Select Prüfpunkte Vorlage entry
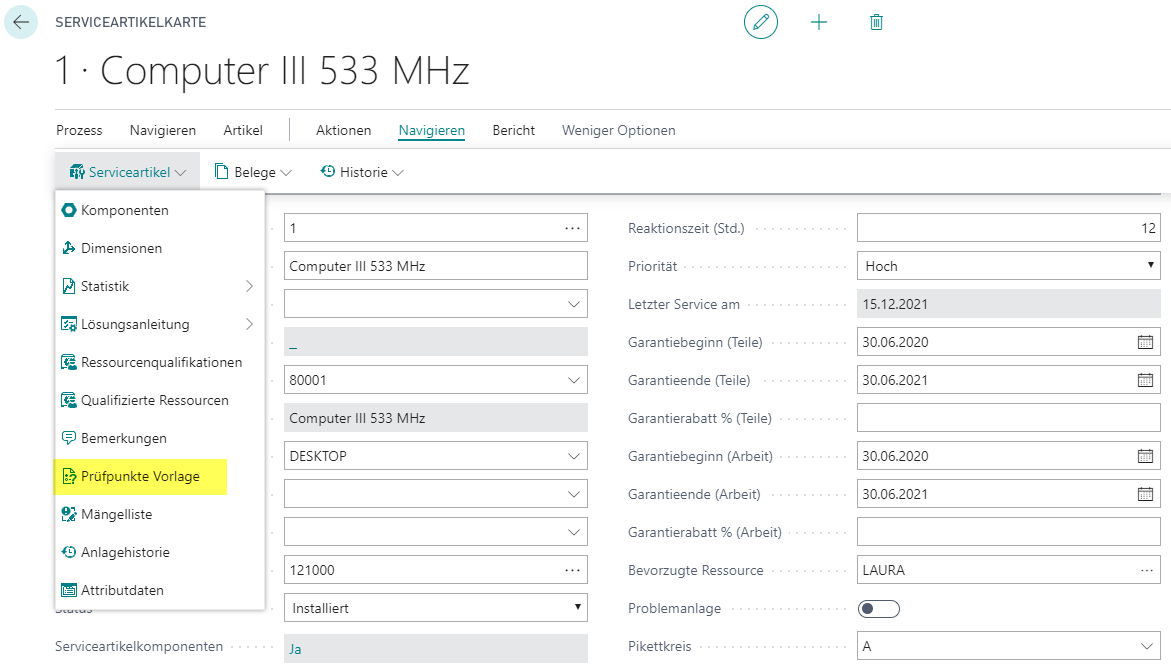The width and height of the screenshot is (1171, 668). tap(160, 477)
